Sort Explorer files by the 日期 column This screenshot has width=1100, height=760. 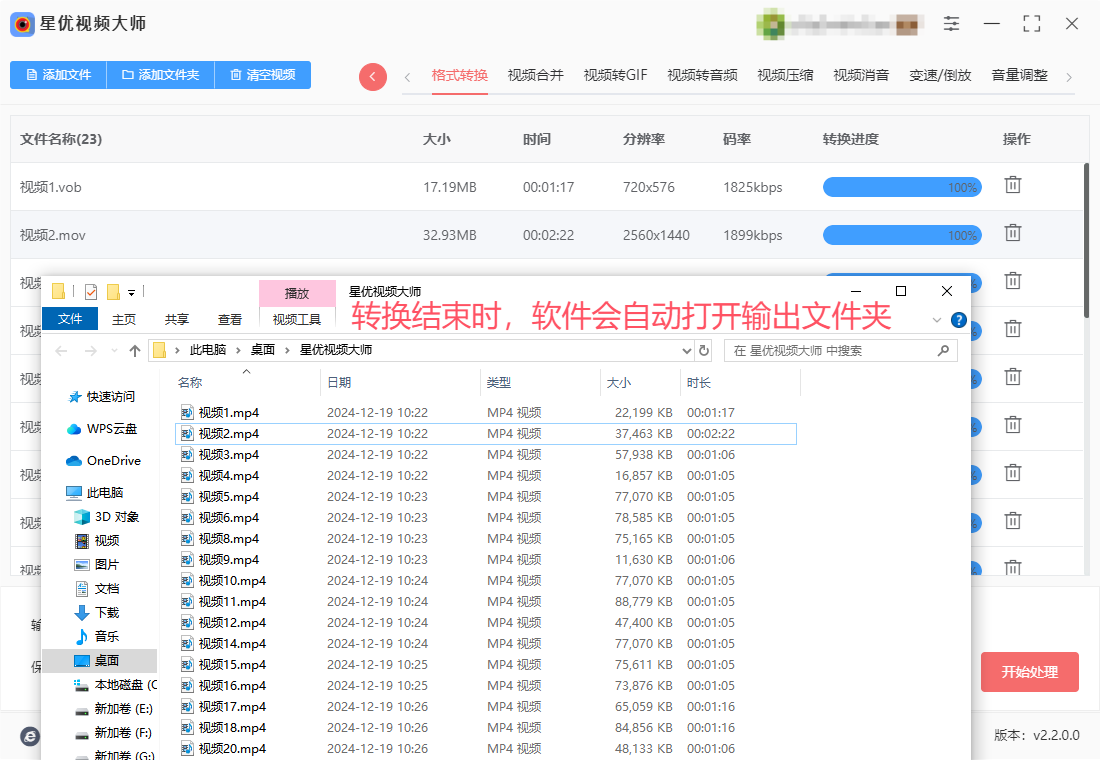(400, 382)
